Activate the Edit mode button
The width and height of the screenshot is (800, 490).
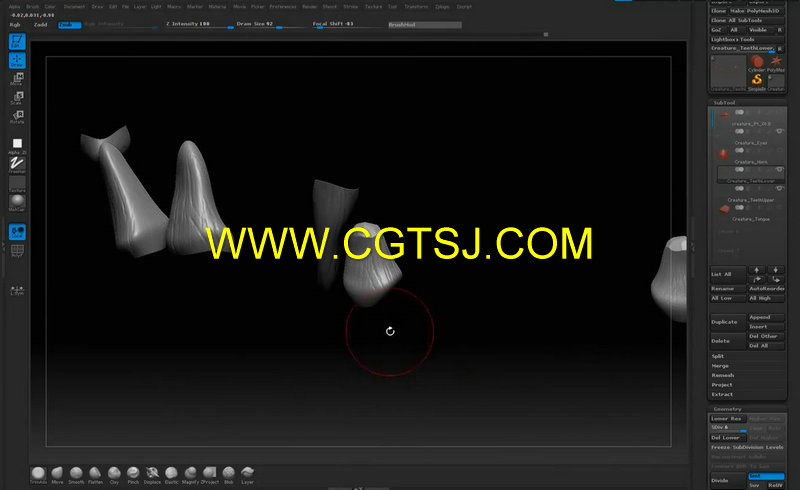(x=17, y=41)
